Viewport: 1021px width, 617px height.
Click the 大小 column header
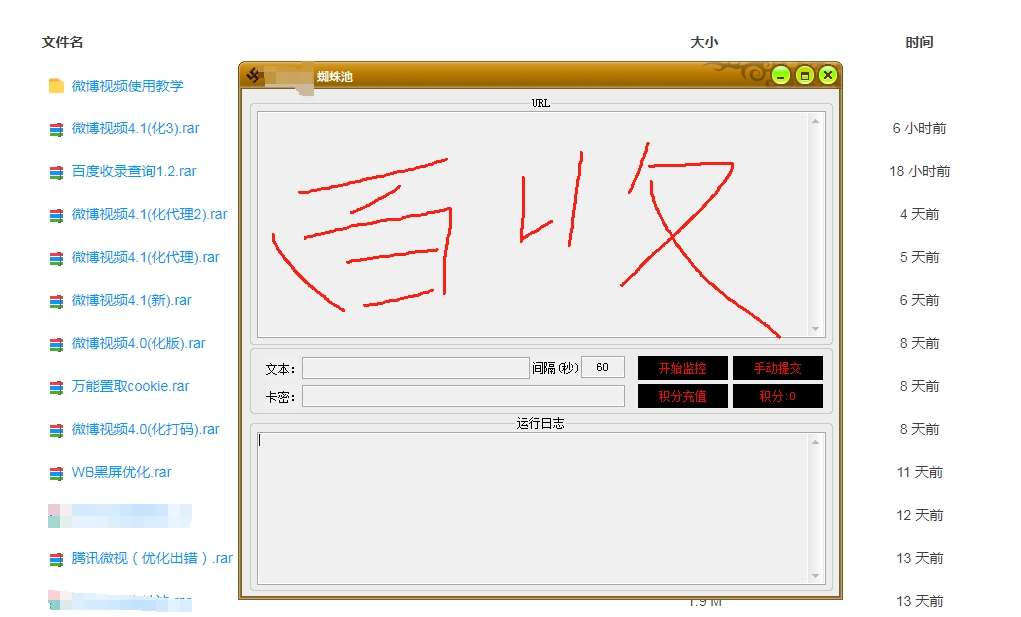pos(704,42)
